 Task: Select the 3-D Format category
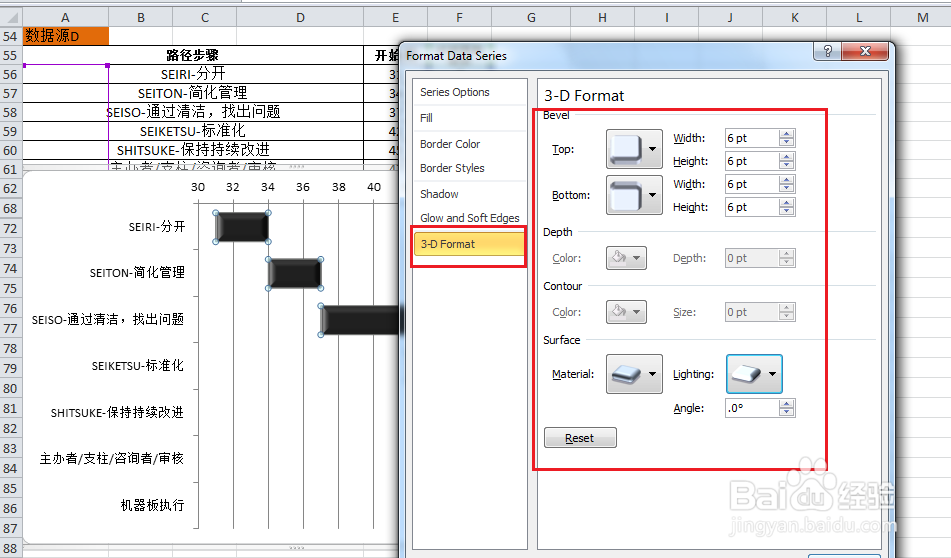[469, 244]
